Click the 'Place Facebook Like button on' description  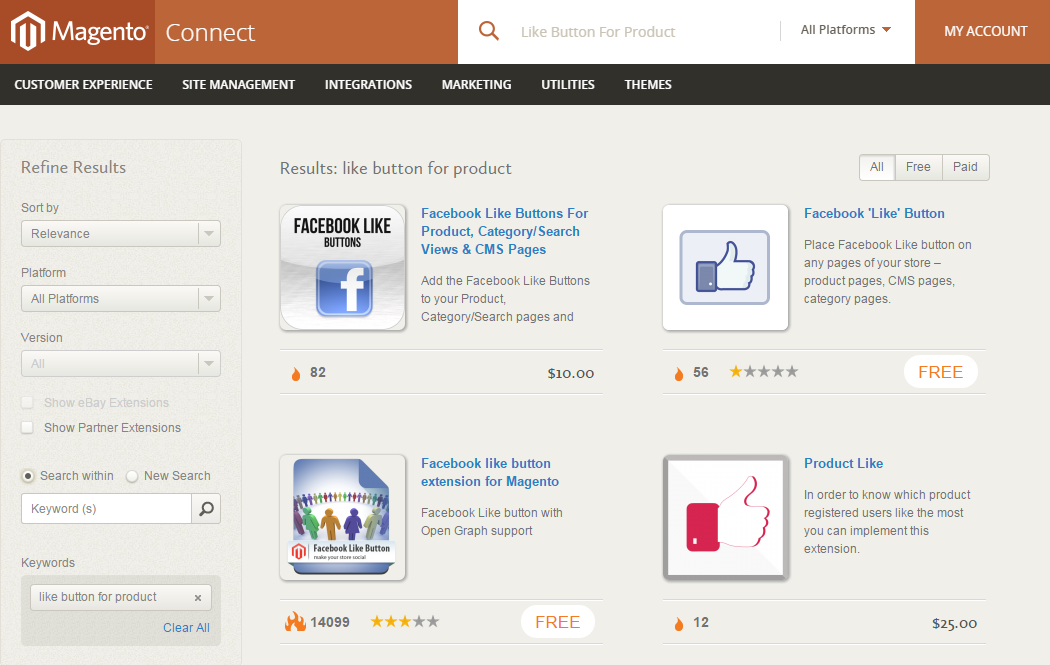pyautogui.click(x=888, y=272)
